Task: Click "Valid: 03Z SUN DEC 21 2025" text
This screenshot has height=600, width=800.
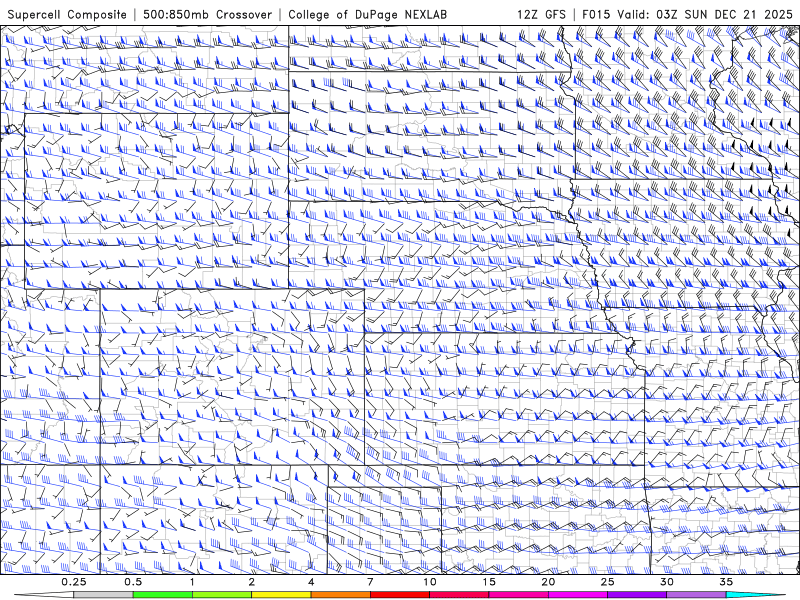Action: [705, 14]
